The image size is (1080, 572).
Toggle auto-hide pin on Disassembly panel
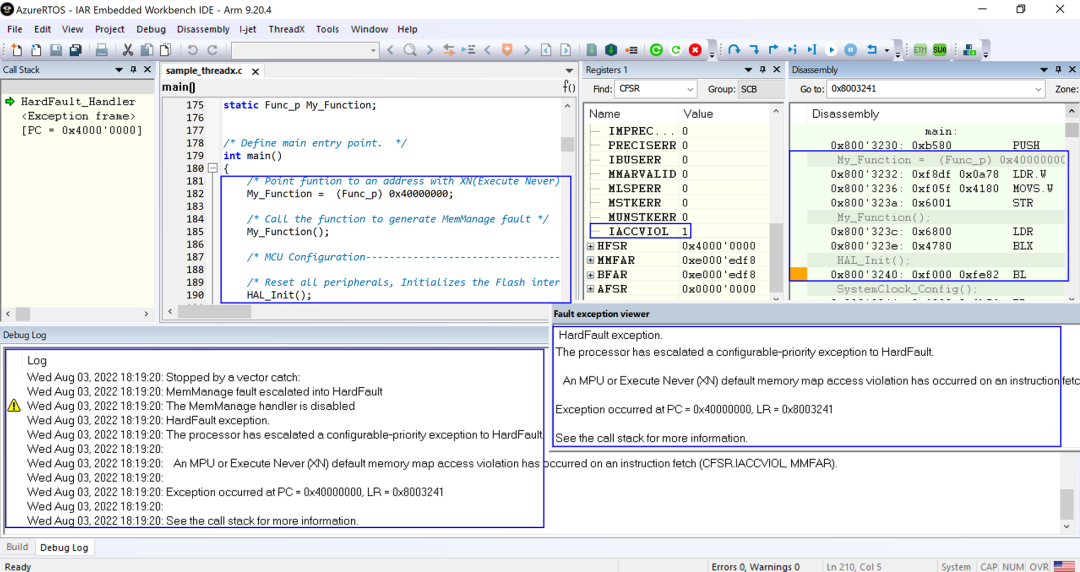pos(1059,70)
